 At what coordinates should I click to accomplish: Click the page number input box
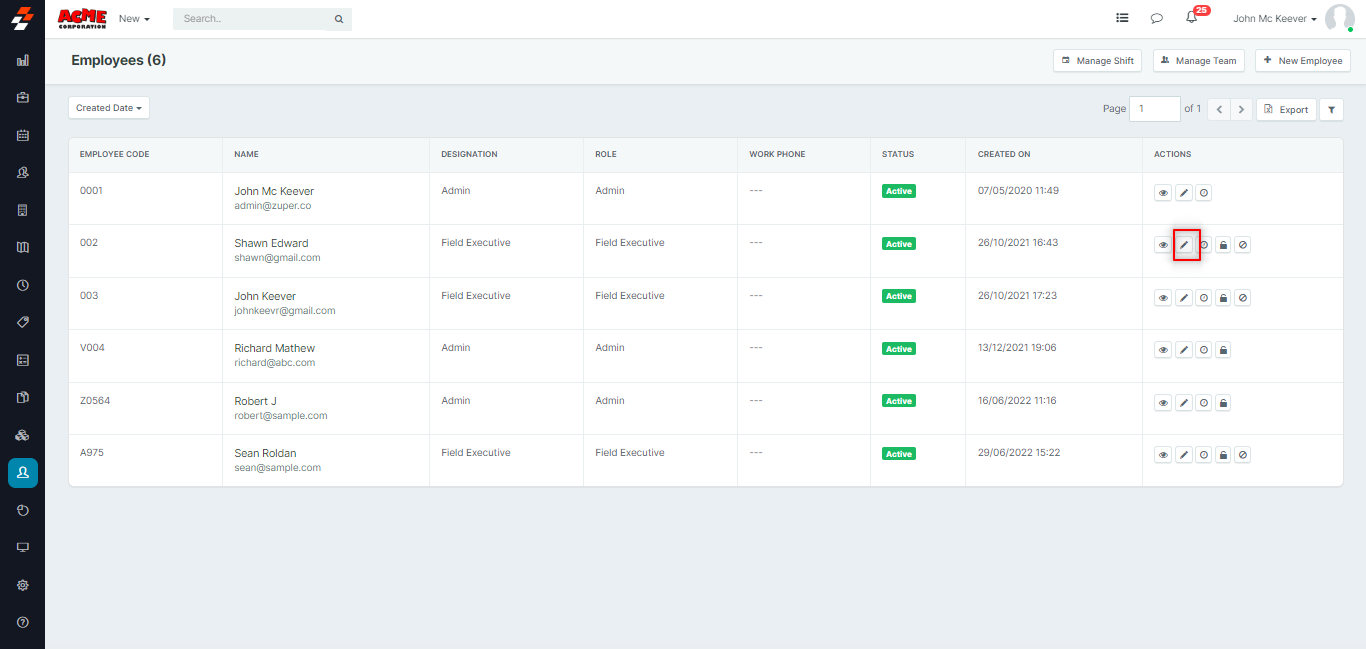point(1155,109)
